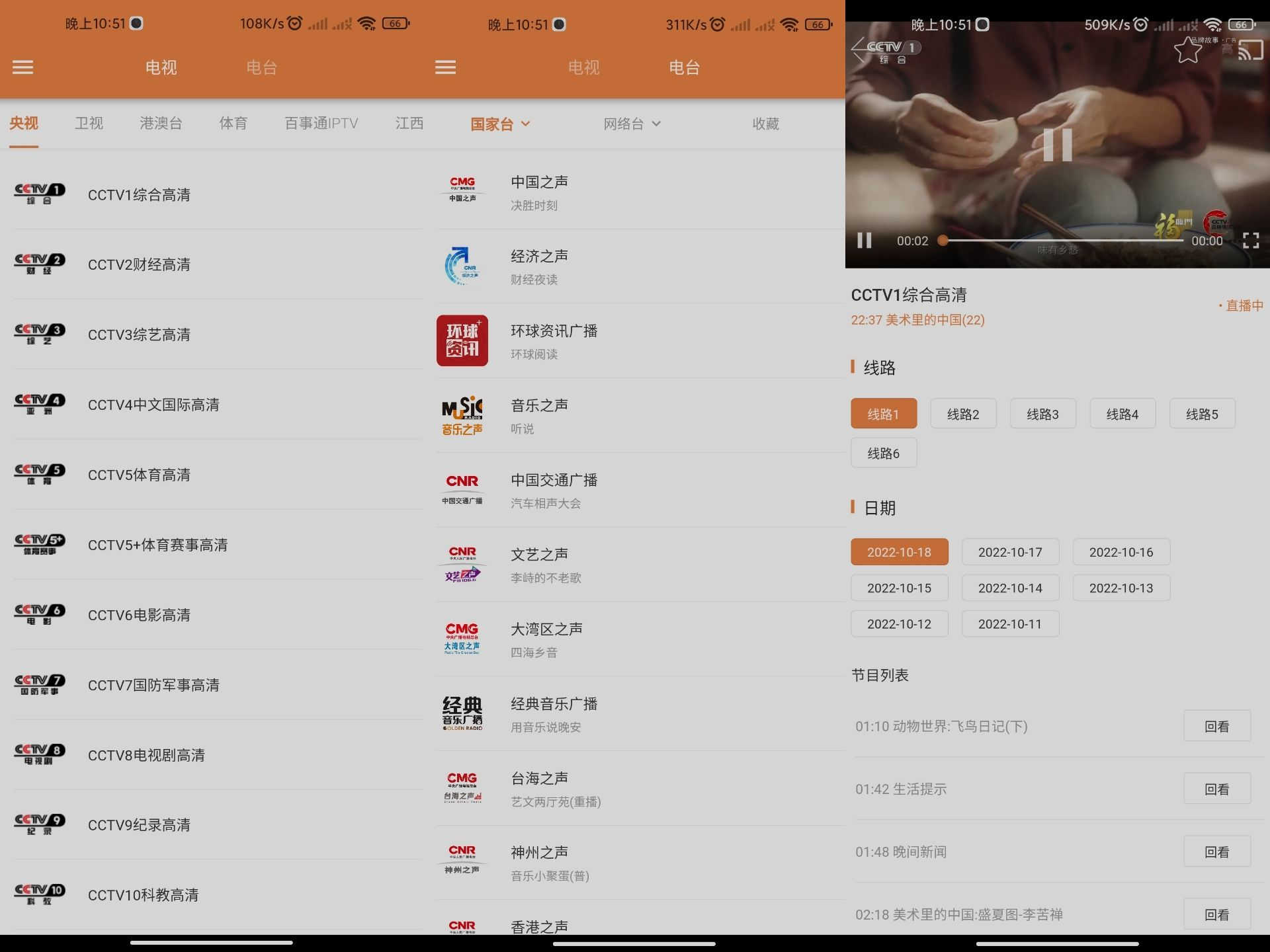
Task: Tap CCTV5 体育 channel logo
Action: point(40,474)
